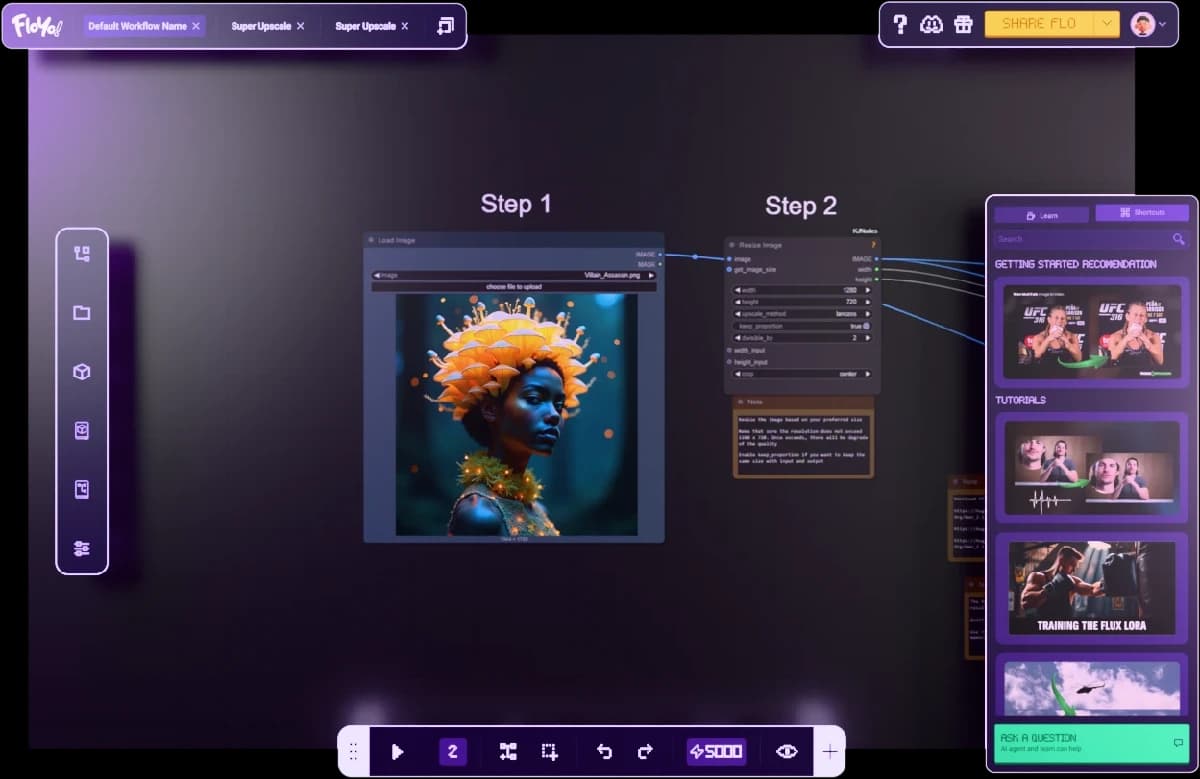Open Shortcuts in the right panel
Image resolution: width=1200 pixels, height=779 pixels.
pos(1143,212)
